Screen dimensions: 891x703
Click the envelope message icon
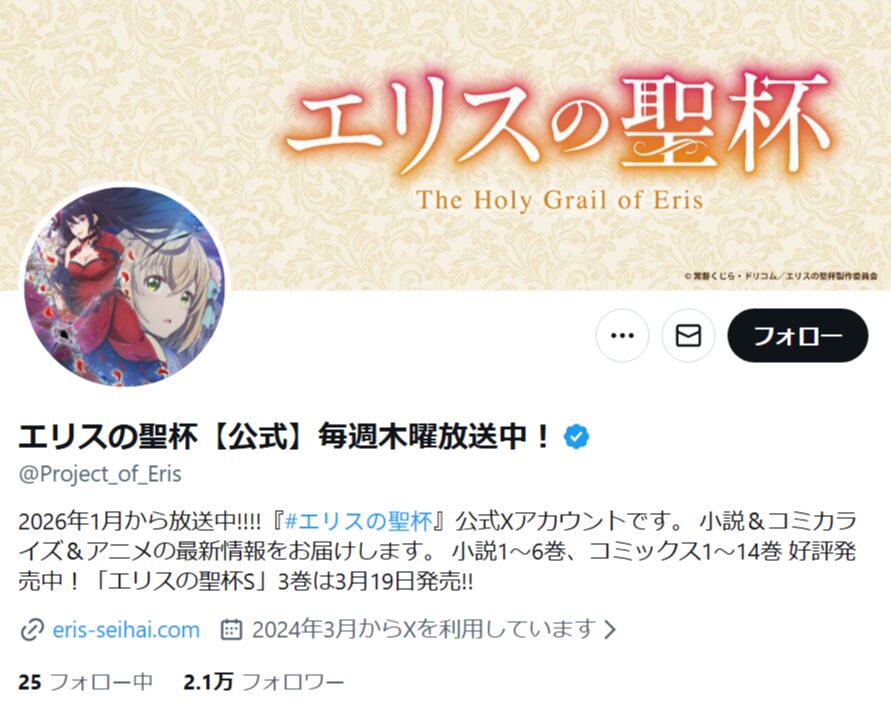[688, 335]
